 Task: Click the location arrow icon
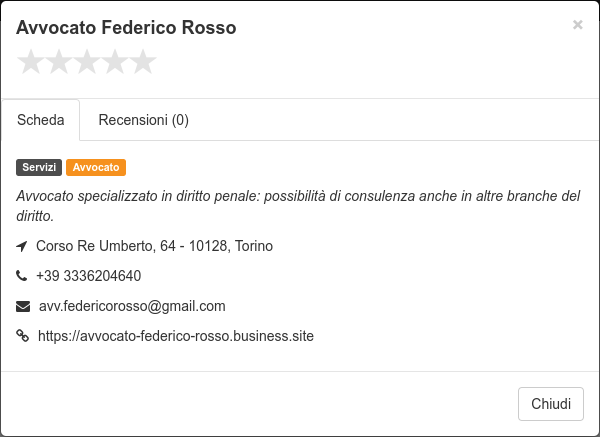pyautogui.click(x=22, y=246)
